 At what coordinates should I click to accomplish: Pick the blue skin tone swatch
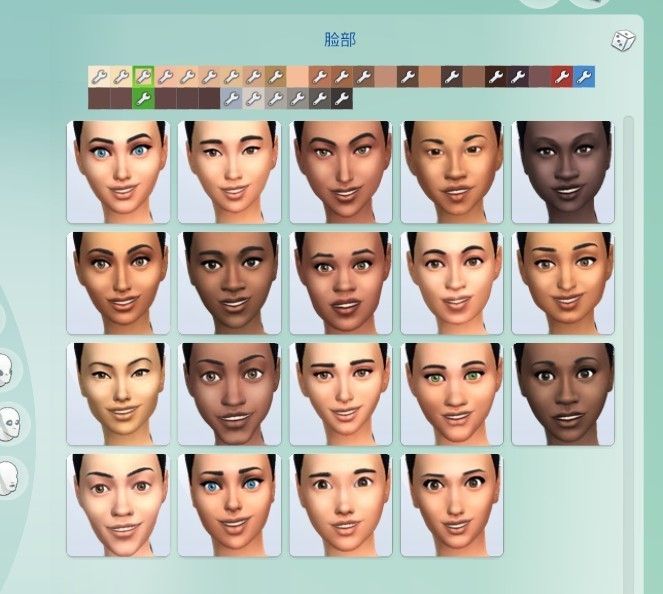[x=584, y=77]
